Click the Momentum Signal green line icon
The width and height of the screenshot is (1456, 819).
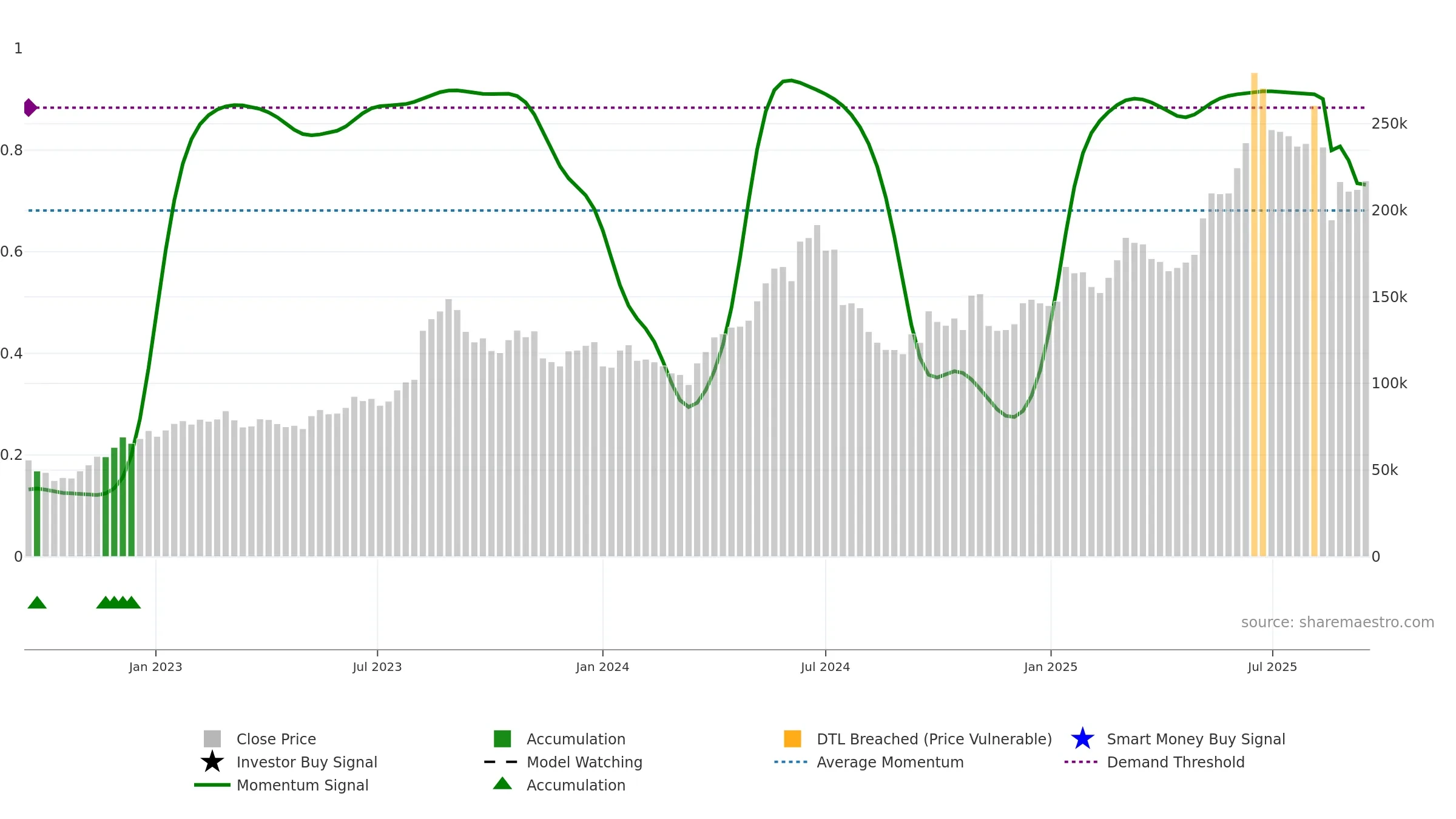[212, 785]
